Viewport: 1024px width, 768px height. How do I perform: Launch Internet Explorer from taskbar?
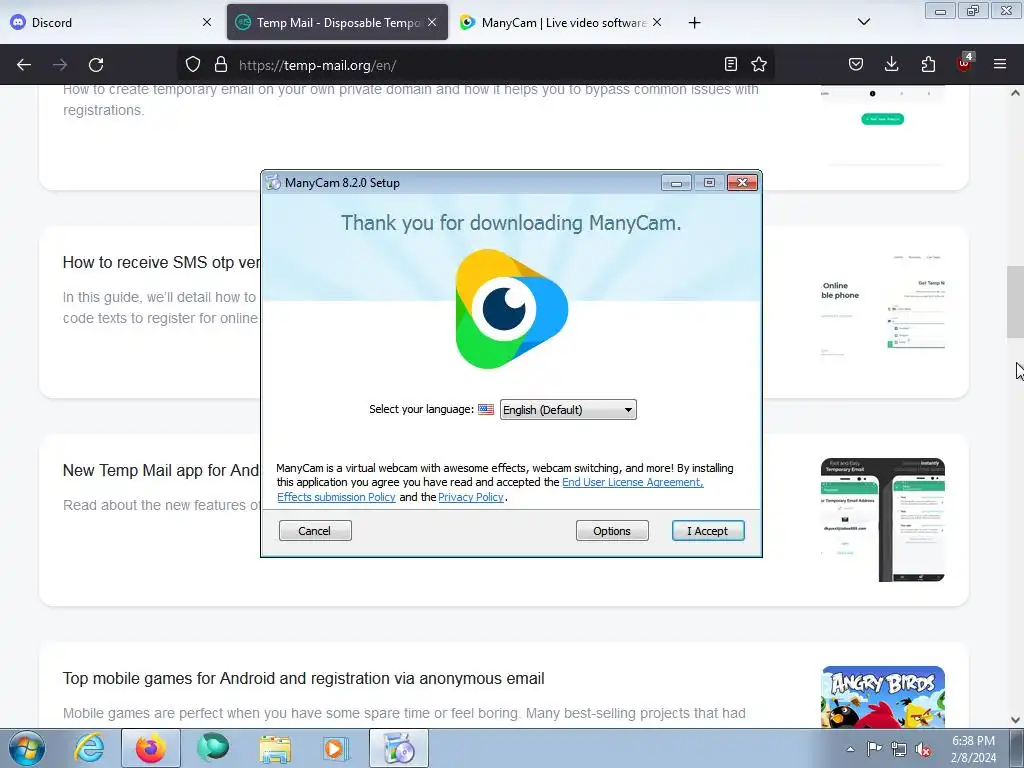coord(89,748)
